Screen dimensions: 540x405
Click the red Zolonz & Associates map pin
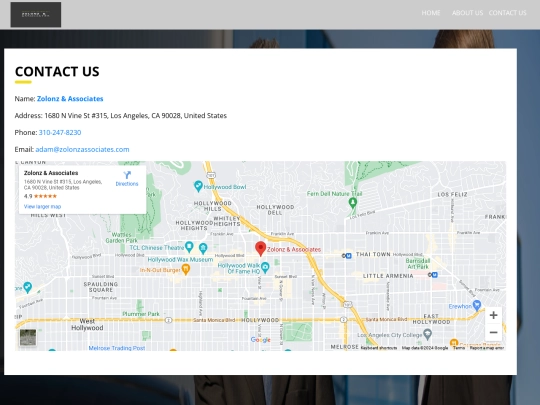click(x=260, y=248)
